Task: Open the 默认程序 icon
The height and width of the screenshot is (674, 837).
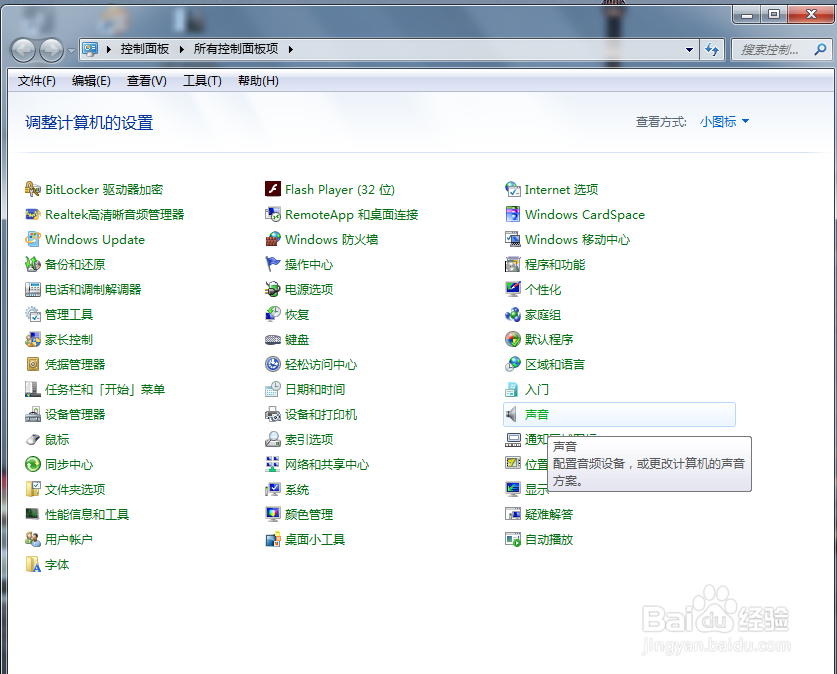Action: tap(512, 339)
